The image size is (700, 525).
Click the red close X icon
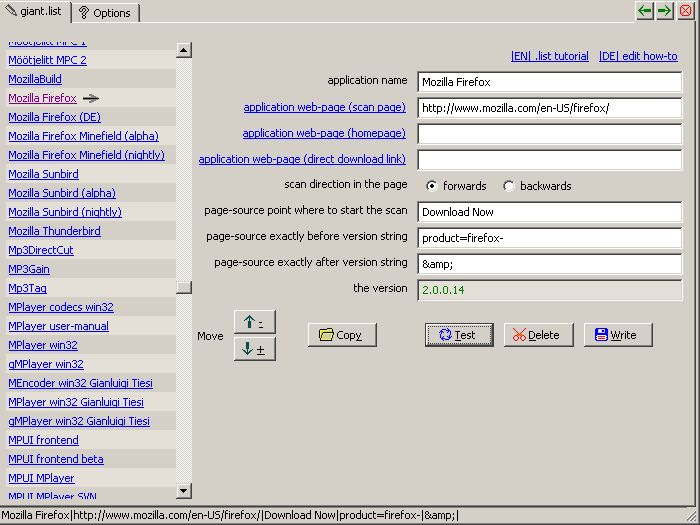685,11
